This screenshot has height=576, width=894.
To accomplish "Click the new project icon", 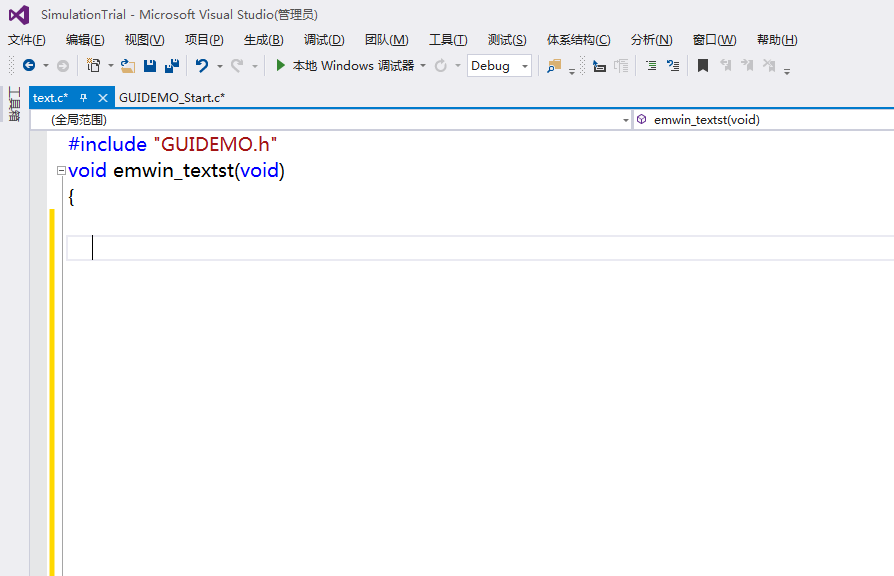I will [x=93, y=66].
